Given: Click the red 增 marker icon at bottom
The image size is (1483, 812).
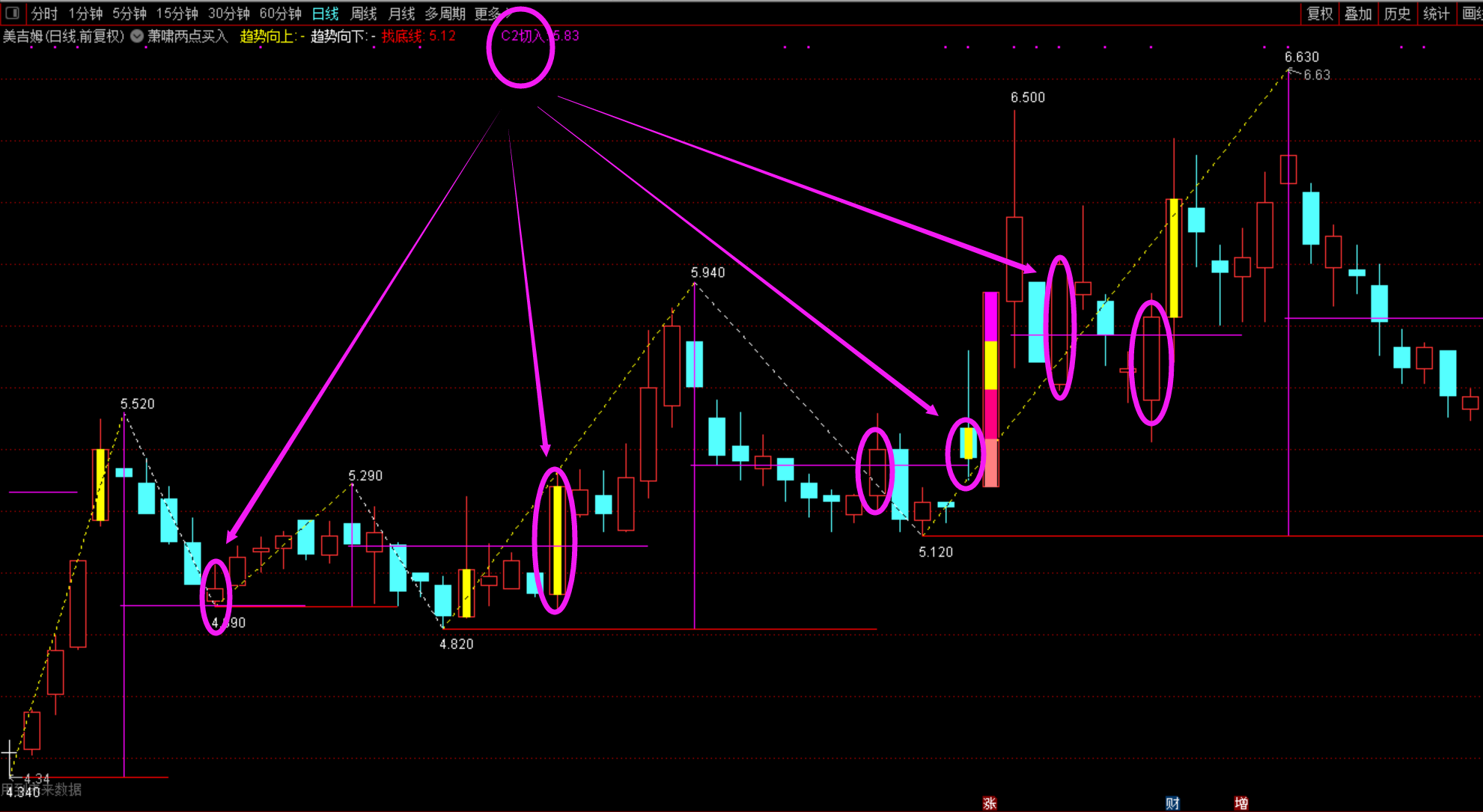Looking at the screenshot, I should [x=1241, y=803].
